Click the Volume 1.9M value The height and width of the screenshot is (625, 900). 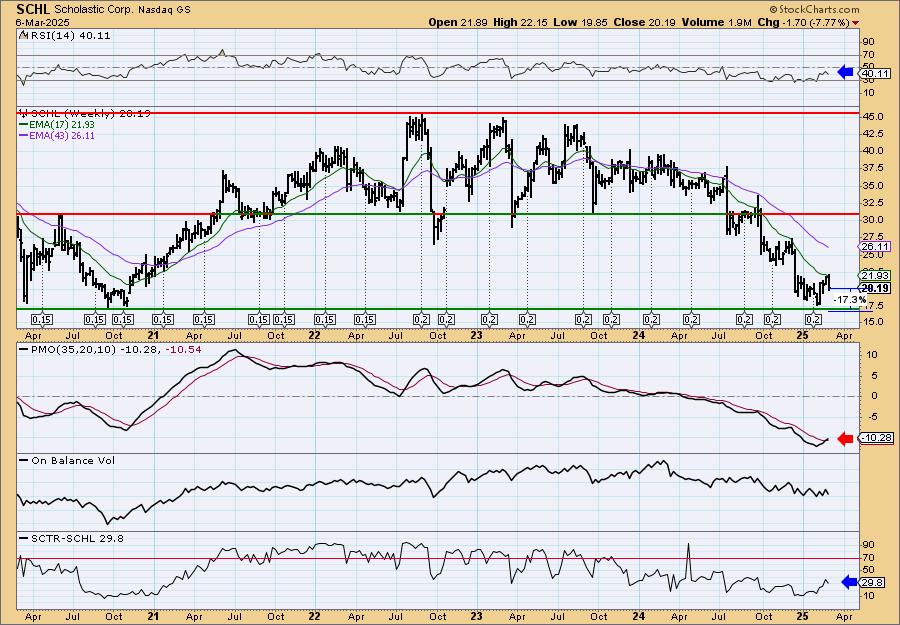[717, 22]
